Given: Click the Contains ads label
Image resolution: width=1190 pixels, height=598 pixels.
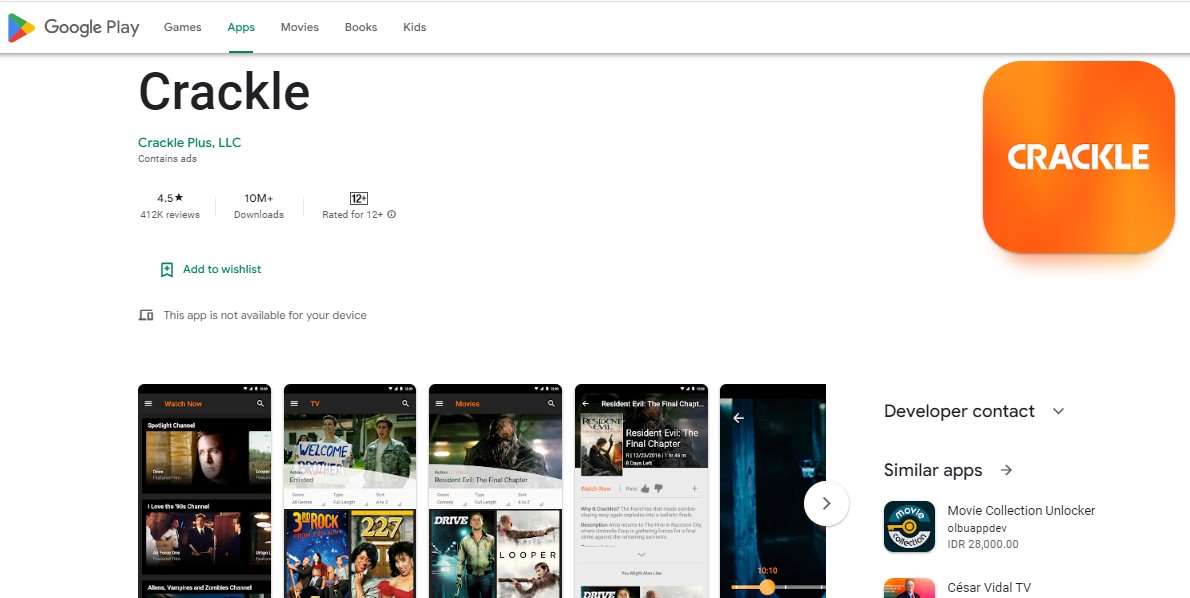Looking at the screenshot, I should coord(167,159).
